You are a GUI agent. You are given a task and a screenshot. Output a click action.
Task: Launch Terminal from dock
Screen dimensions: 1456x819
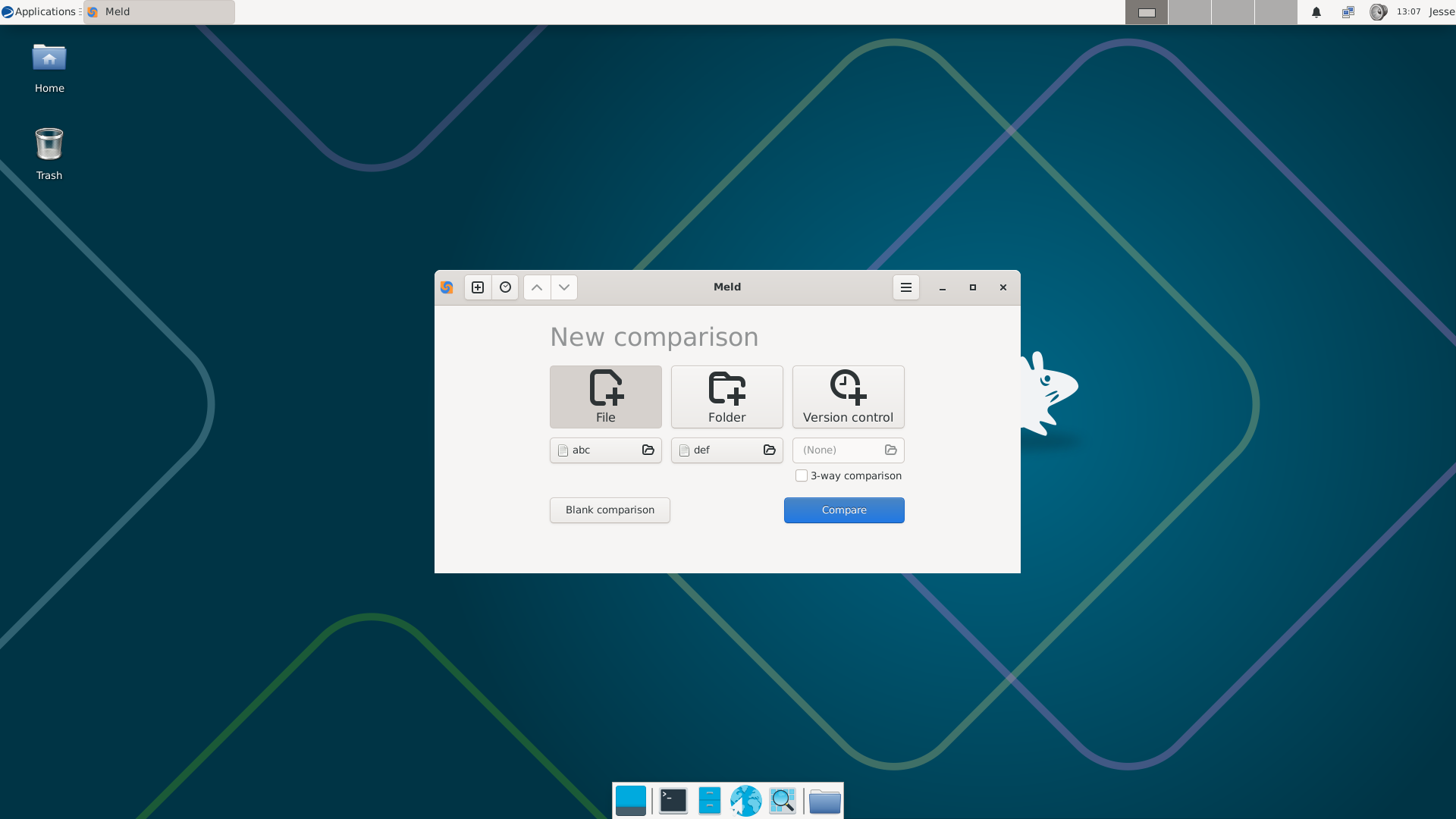(x=673, y=801)
